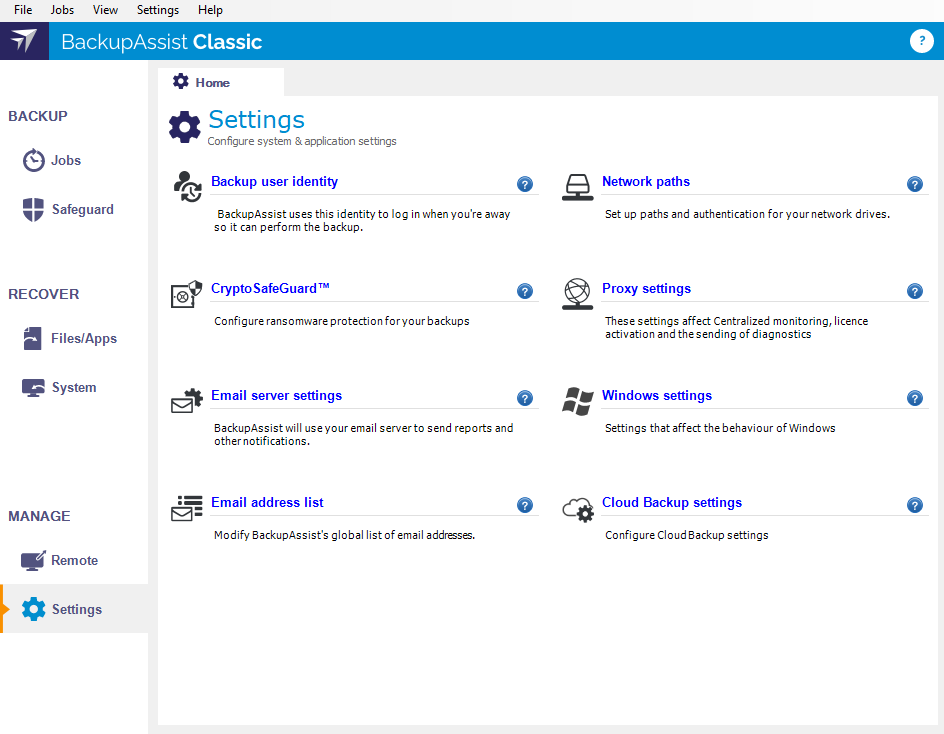Click the CryptoSafeGuard safe icon
The image size is (944, 734).
click(187, 294)
